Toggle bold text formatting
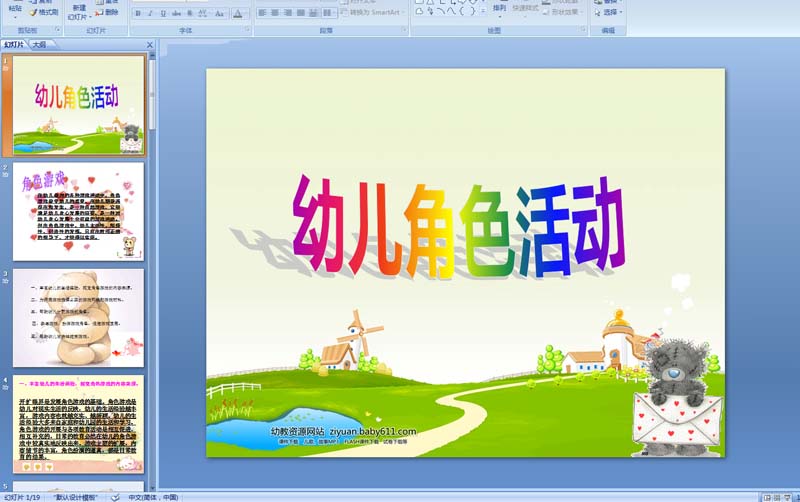 [x=138, y=15]
